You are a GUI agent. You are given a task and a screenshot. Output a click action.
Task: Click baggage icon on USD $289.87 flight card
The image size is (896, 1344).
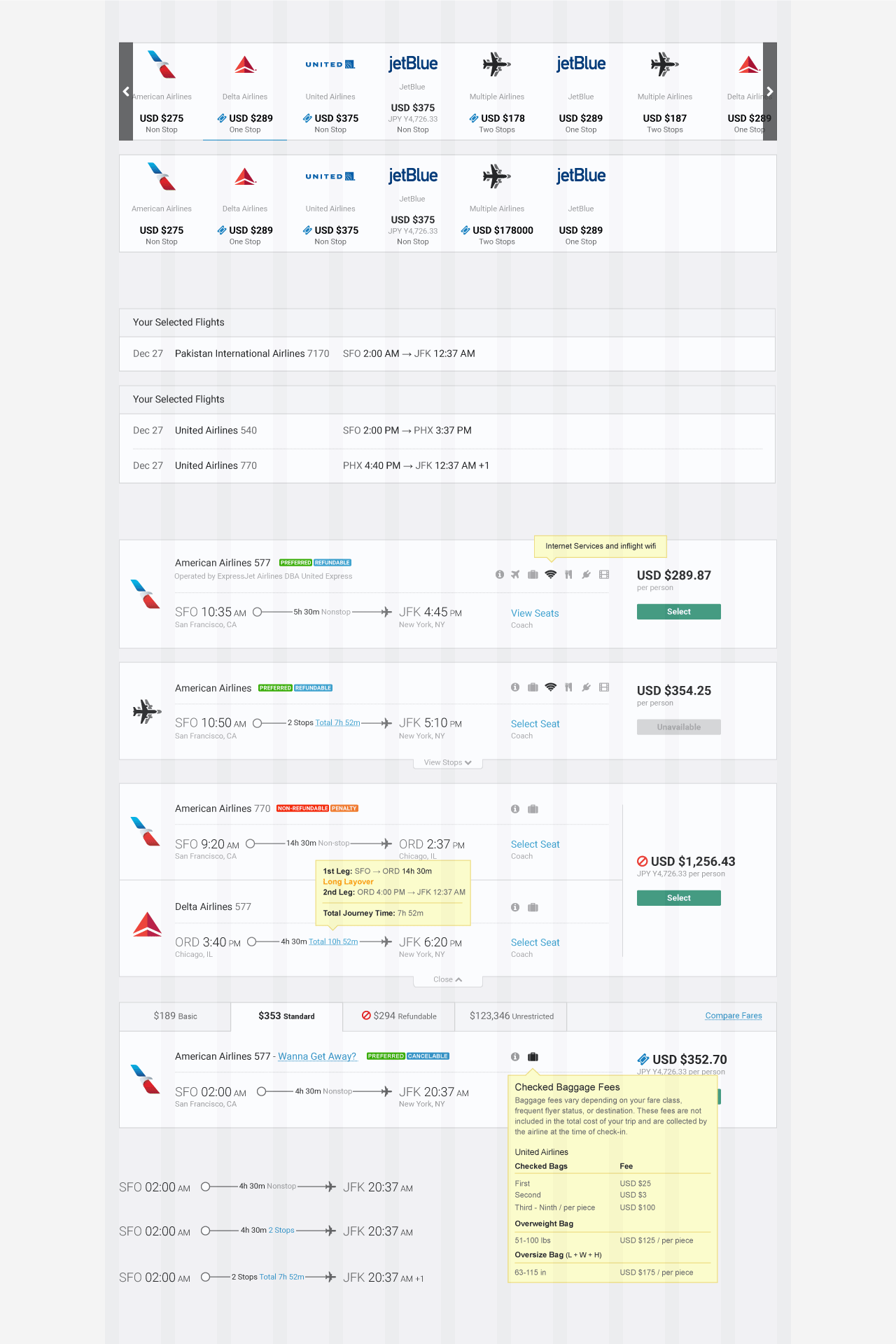[533, 575]
